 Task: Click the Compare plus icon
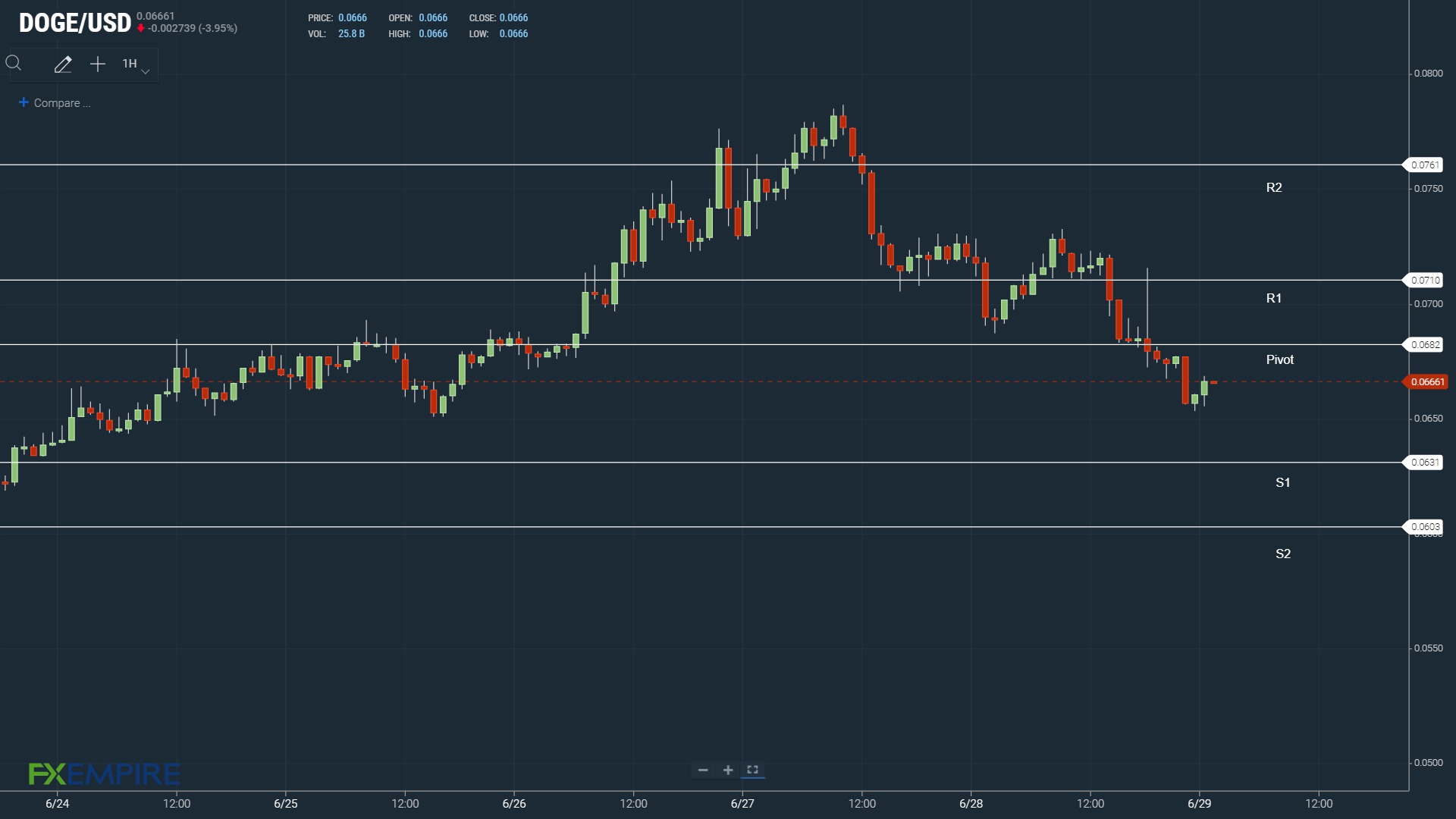point(24,102)
